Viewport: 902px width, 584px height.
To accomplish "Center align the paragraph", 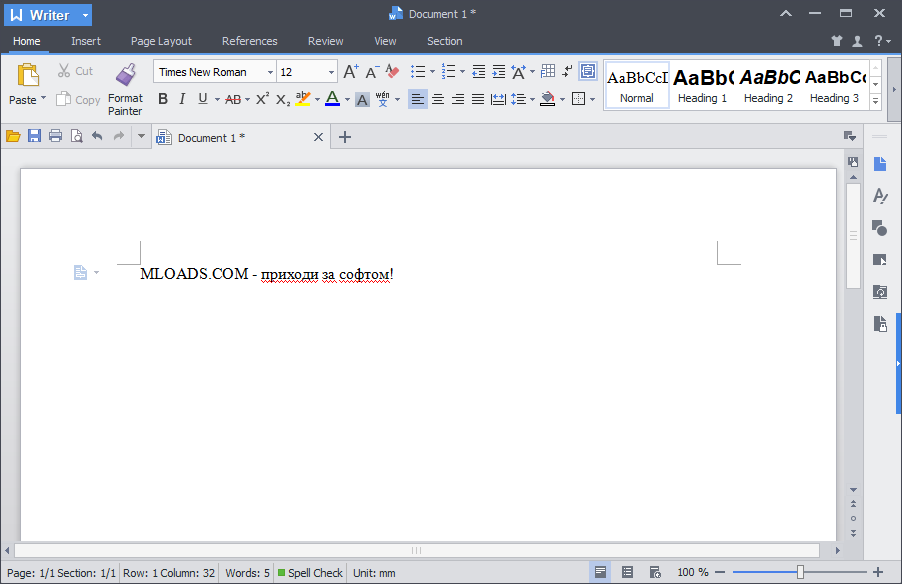I will [x=438, y=99].
